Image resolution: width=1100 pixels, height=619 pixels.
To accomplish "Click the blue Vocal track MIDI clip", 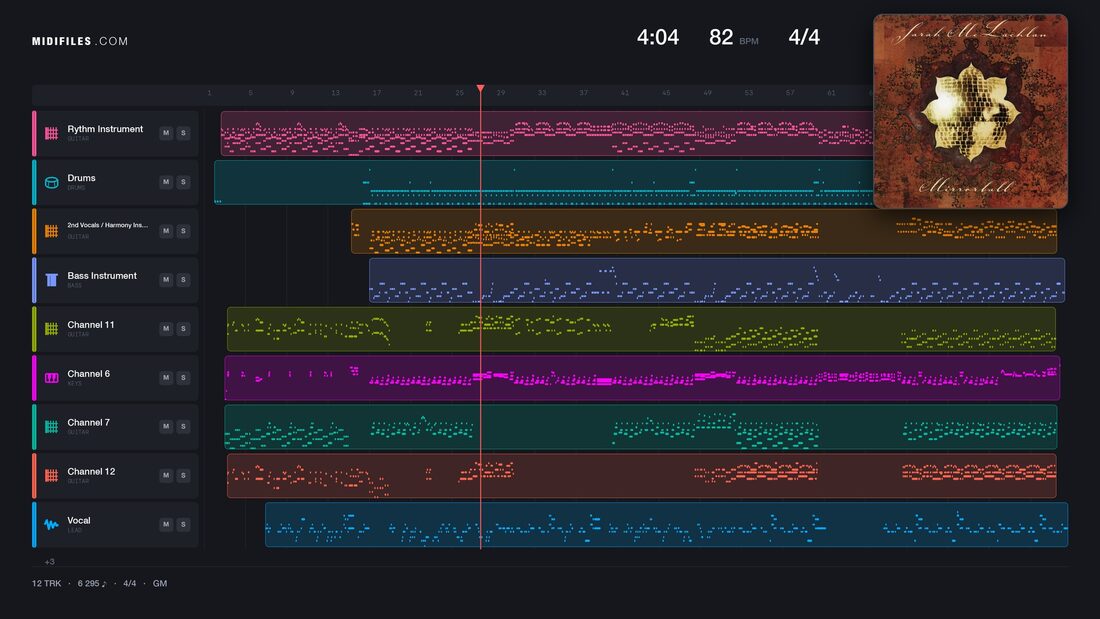I will pos(666,524).
